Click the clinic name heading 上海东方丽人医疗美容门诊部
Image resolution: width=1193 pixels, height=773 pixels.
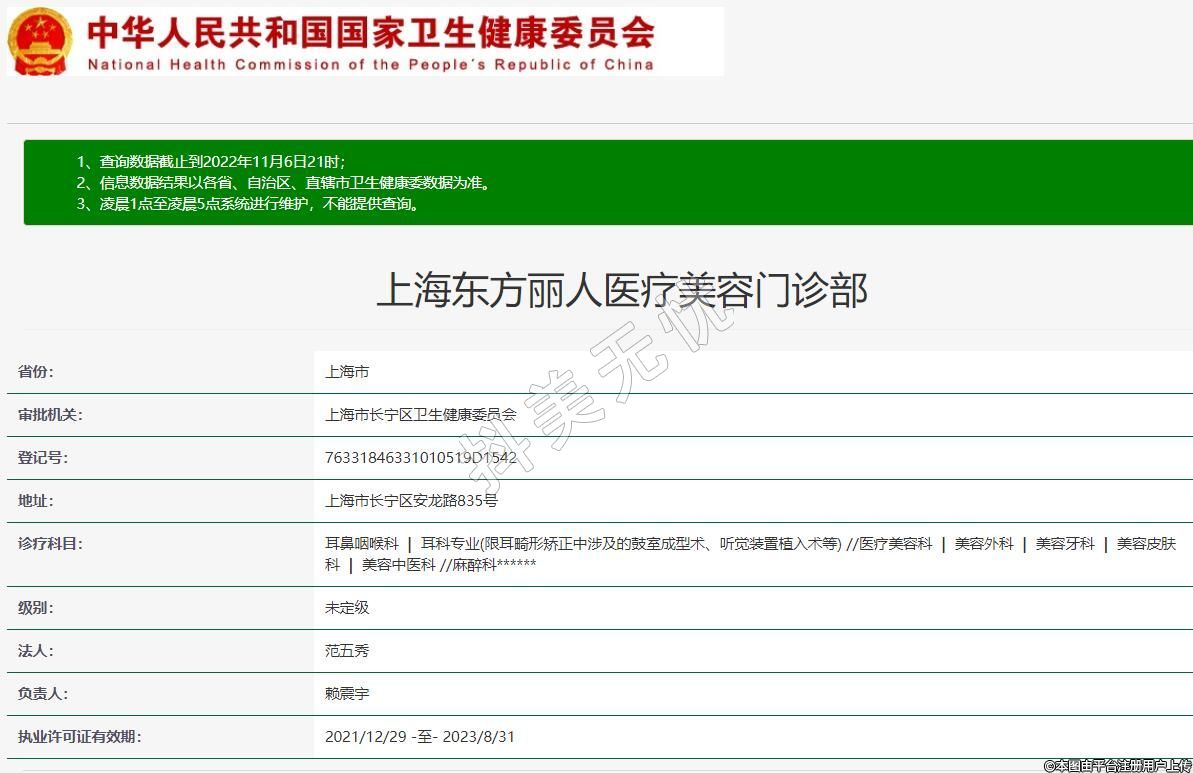[x=621, y=290]
